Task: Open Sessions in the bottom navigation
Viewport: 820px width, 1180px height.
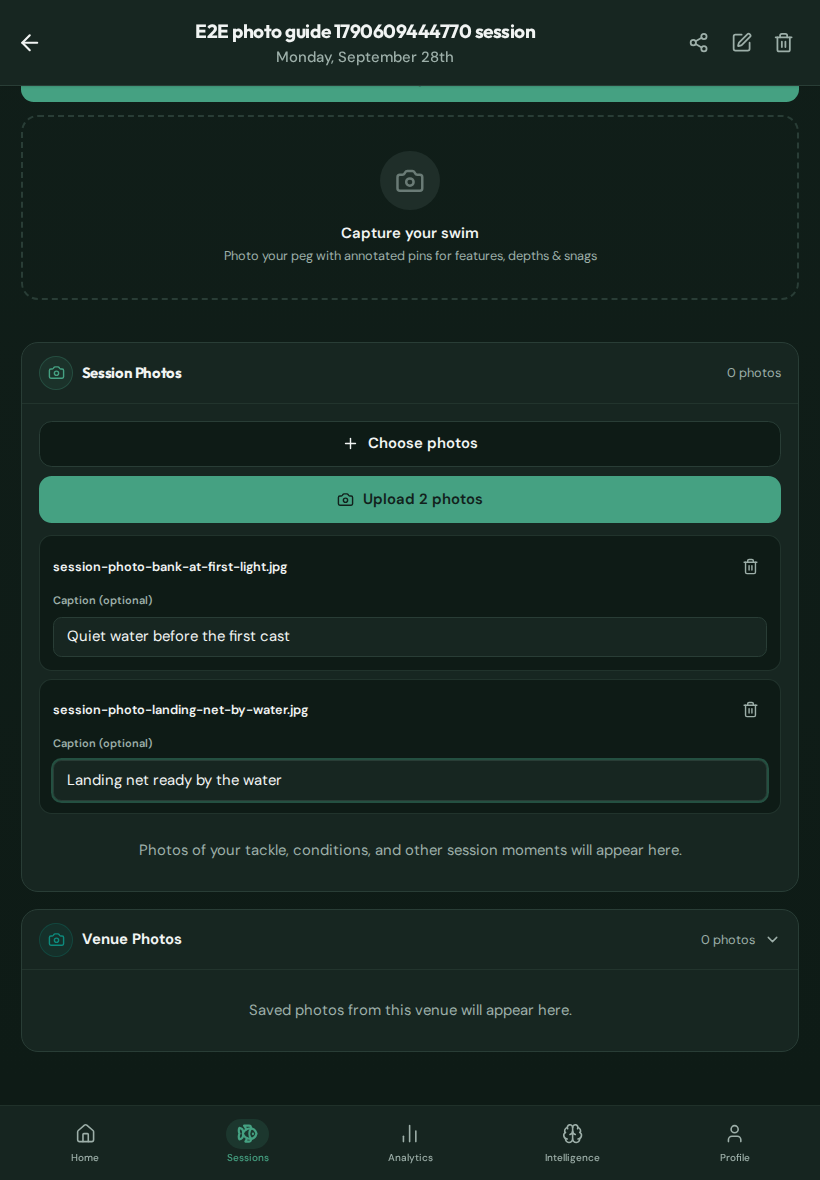Action: pyautogui.click(x=248, y=1142)
